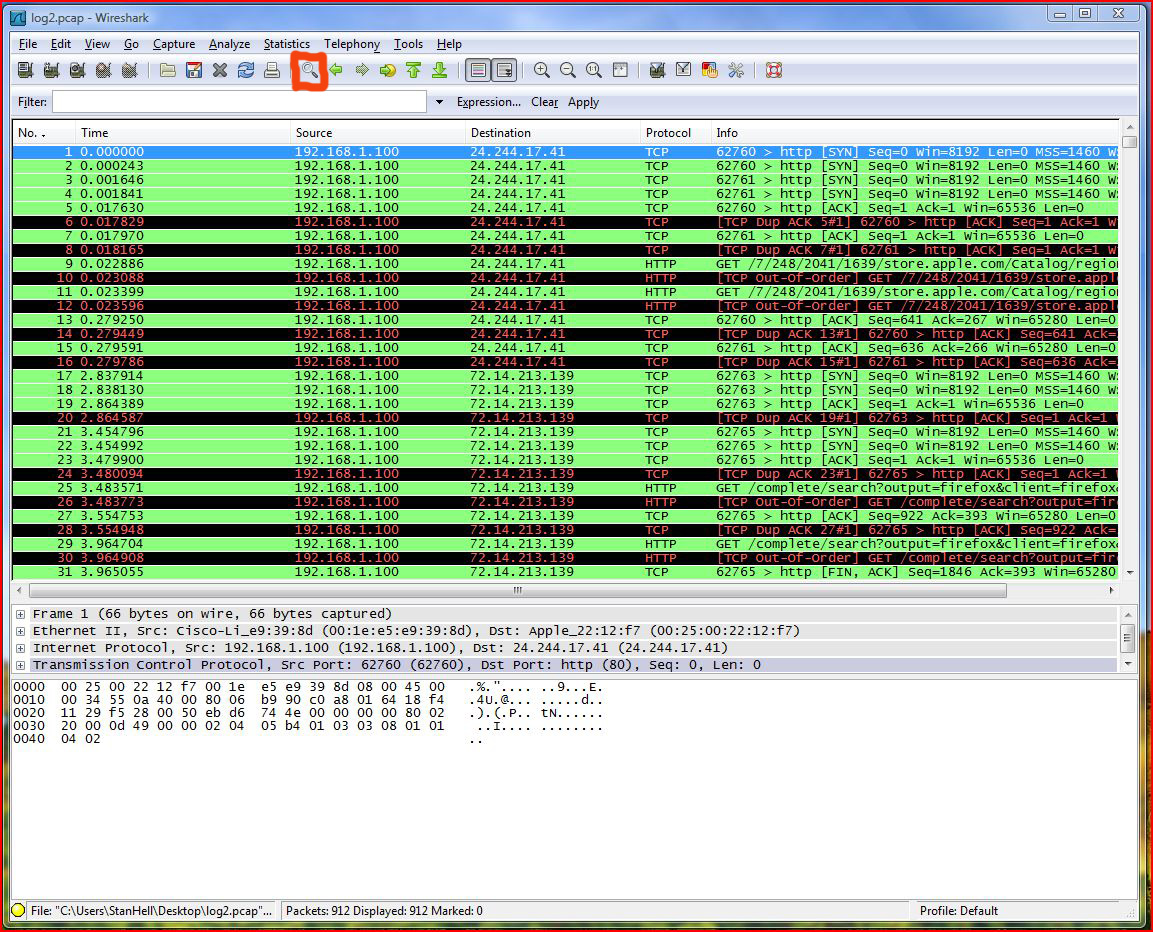Screen dimensions: 1153x932
Task: Open the coloring rules editor
Action: pos(710,71)
